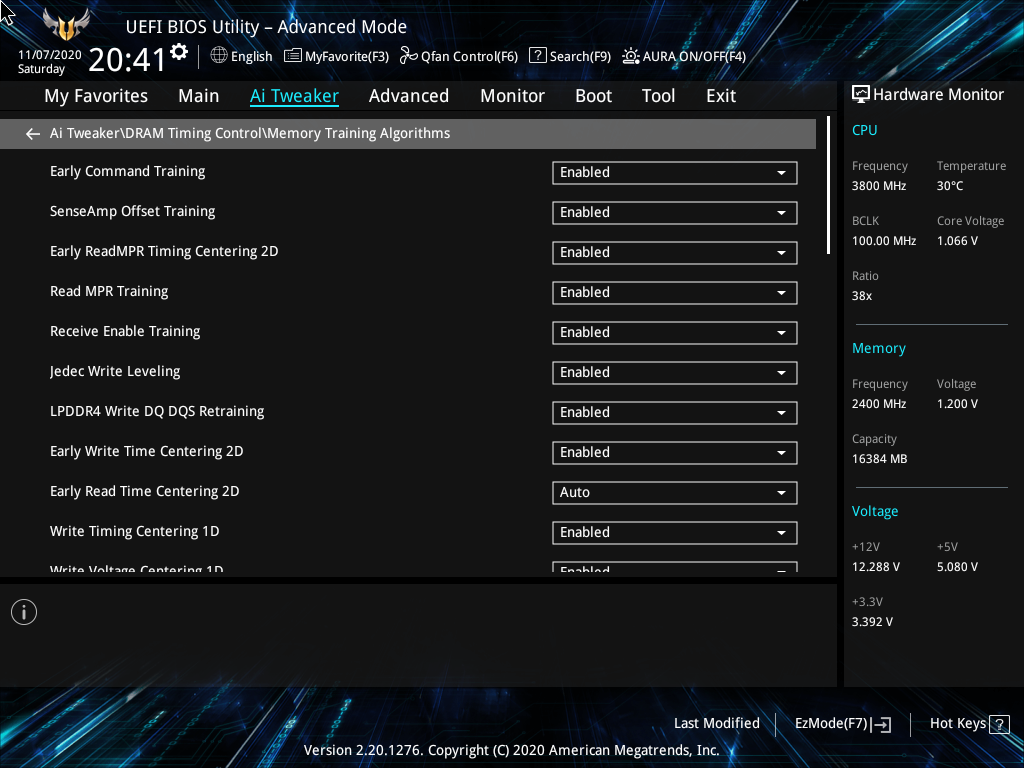The height and width of the screenshot is (768, 1024).
Task: Open Qfan Control(F6)
Action: pyautogui.click(x=459, y=56)
